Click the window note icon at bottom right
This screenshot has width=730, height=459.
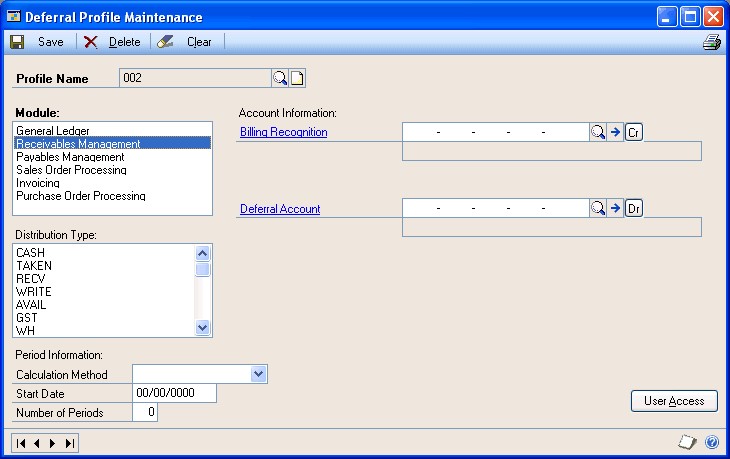pyautogui.click(x=687, y=442)
